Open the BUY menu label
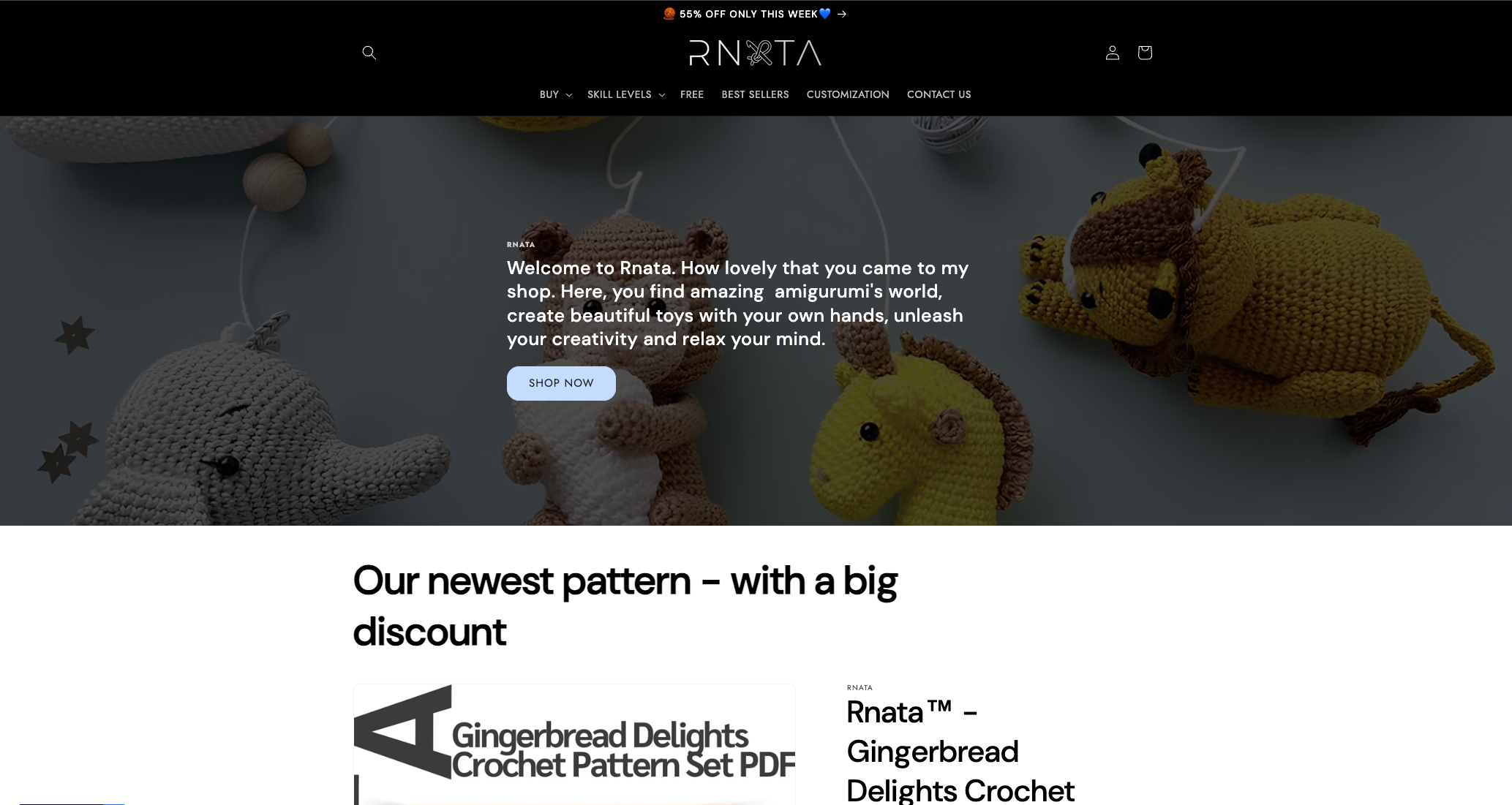 [x=549, y=94]
